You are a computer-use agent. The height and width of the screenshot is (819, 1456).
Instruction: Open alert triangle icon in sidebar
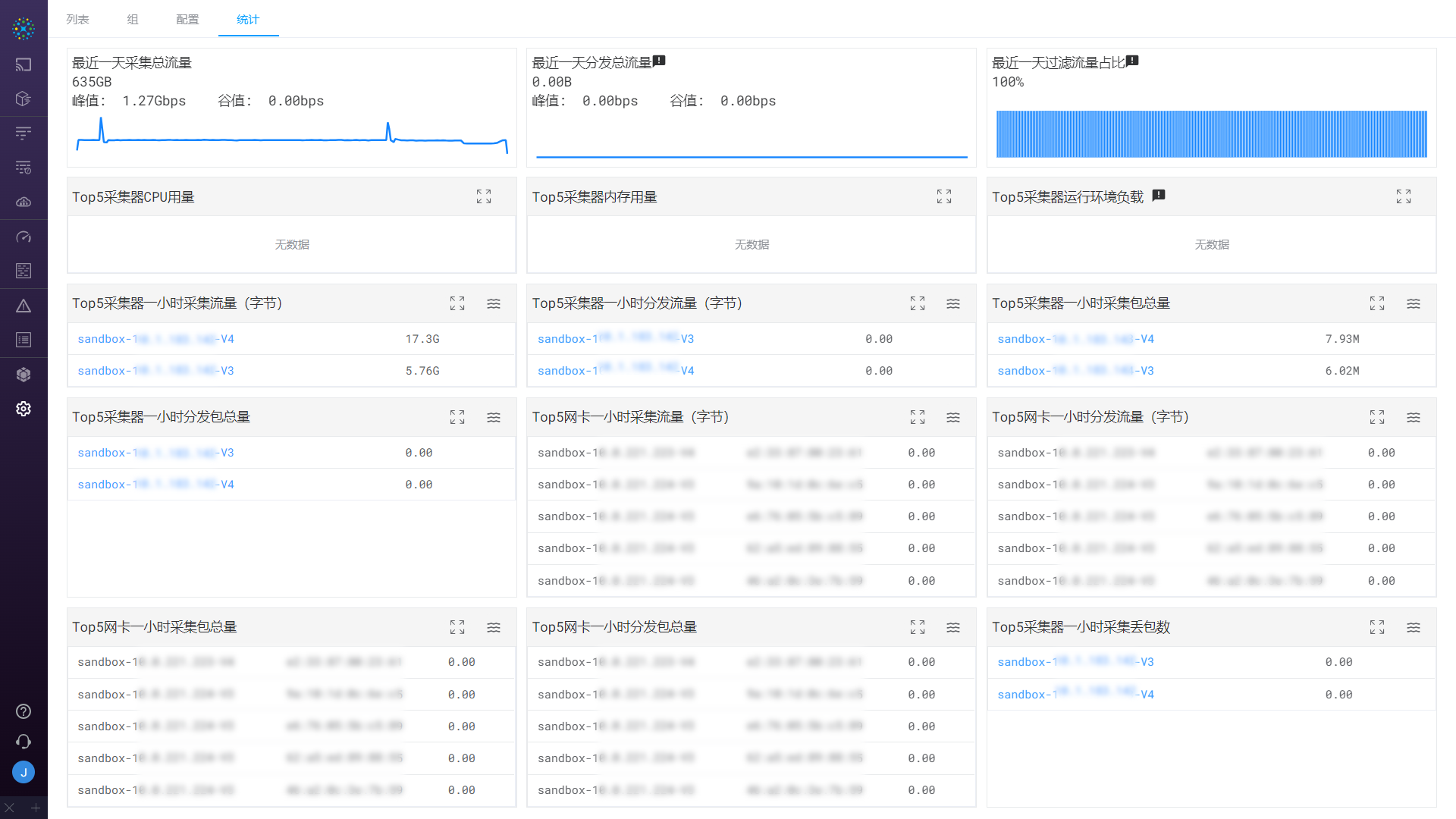(x=24, y=306)
